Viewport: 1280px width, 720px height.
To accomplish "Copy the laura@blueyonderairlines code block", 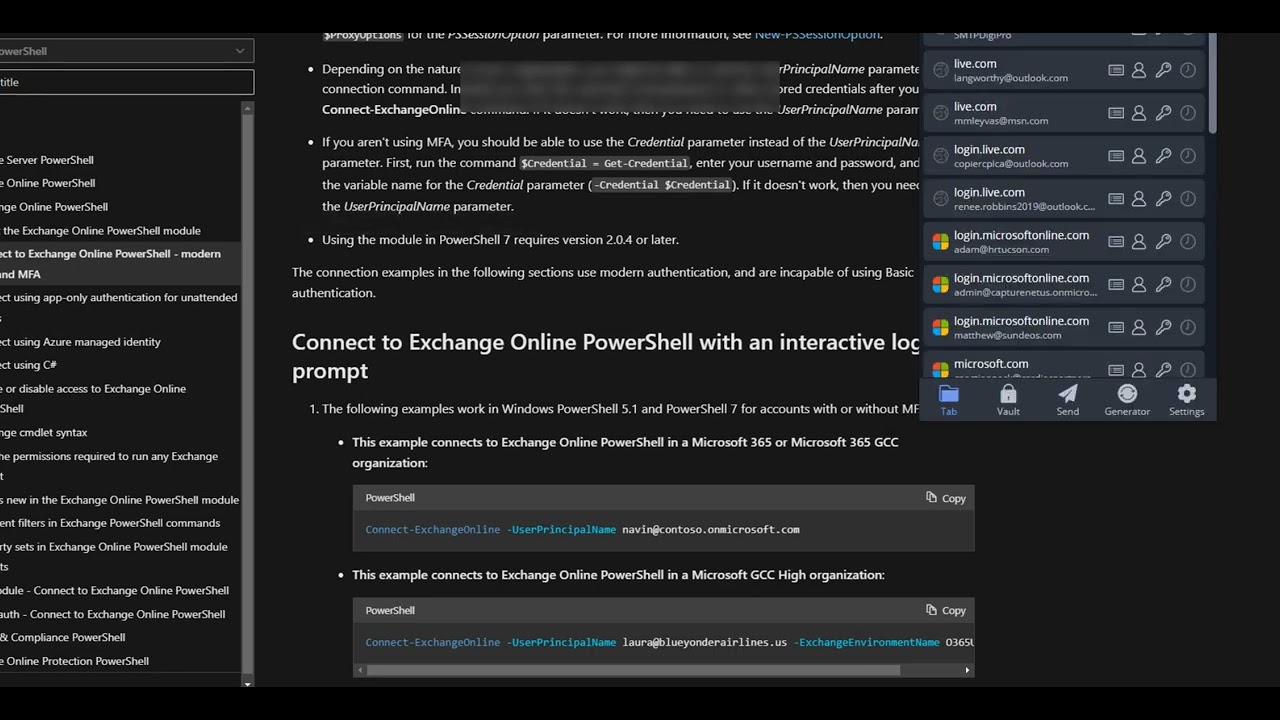I will pyautogui.click(x=946, y=610).
